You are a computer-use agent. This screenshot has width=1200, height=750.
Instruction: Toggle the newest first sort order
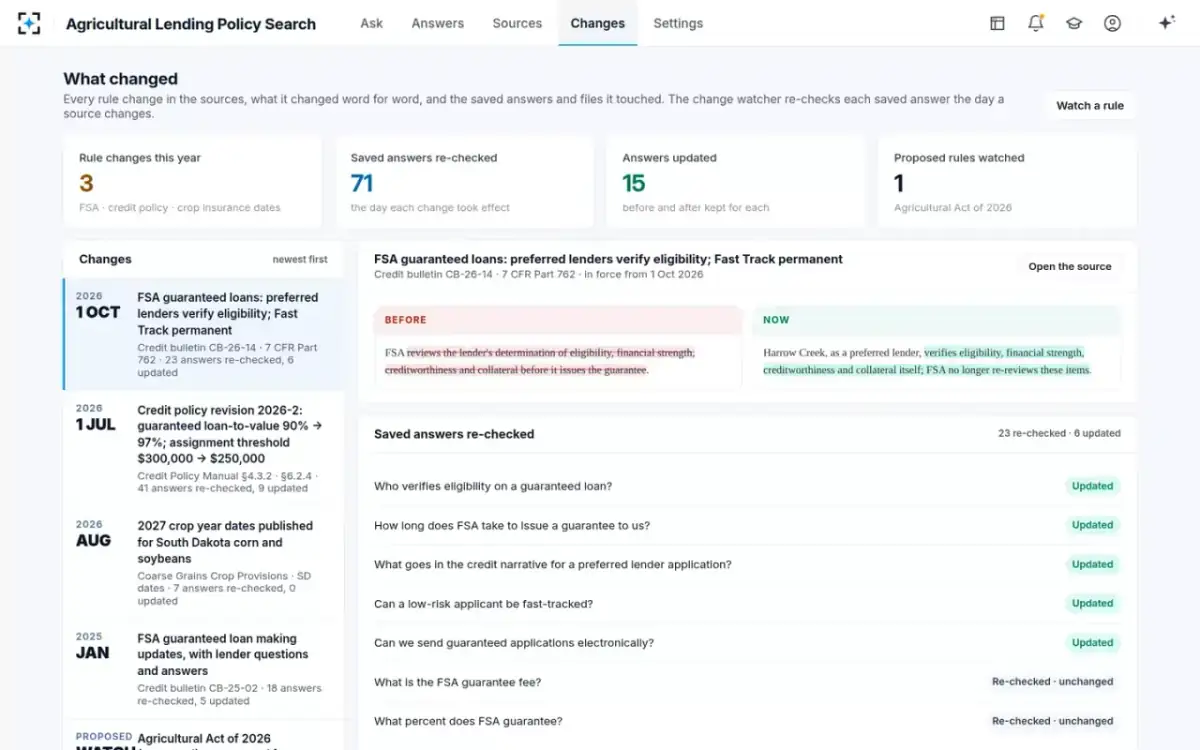coord(300,259)
